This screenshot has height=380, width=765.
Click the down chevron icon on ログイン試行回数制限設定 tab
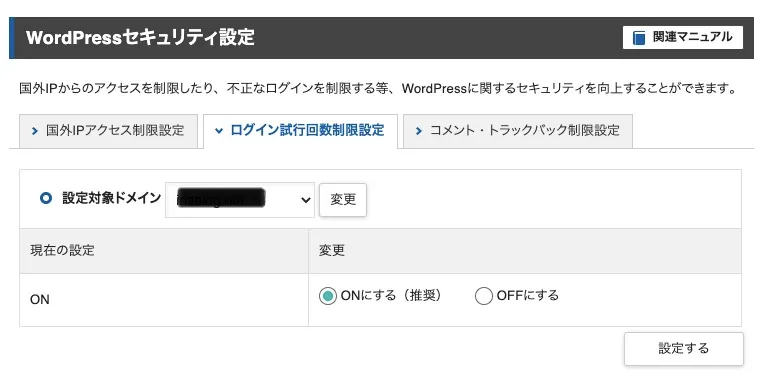pyautogui.click(x=219, y=131)
